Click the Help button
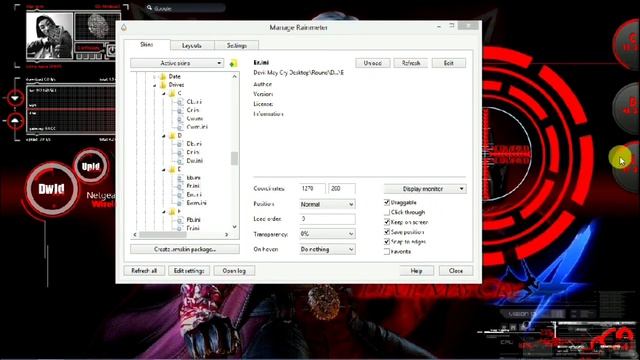The image size is (640, 360). pyautogui.click(x=416, y=271)
